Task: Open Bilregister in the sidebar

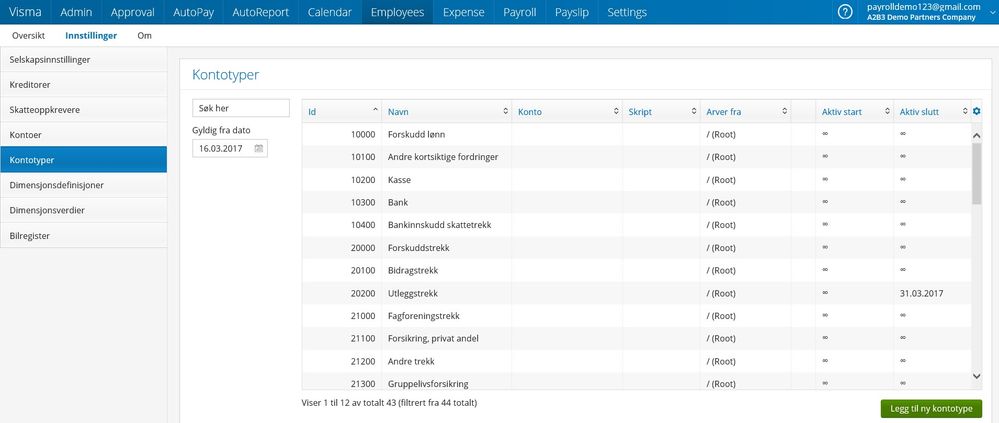Action: pyautogui.click(x=83, y=235)
